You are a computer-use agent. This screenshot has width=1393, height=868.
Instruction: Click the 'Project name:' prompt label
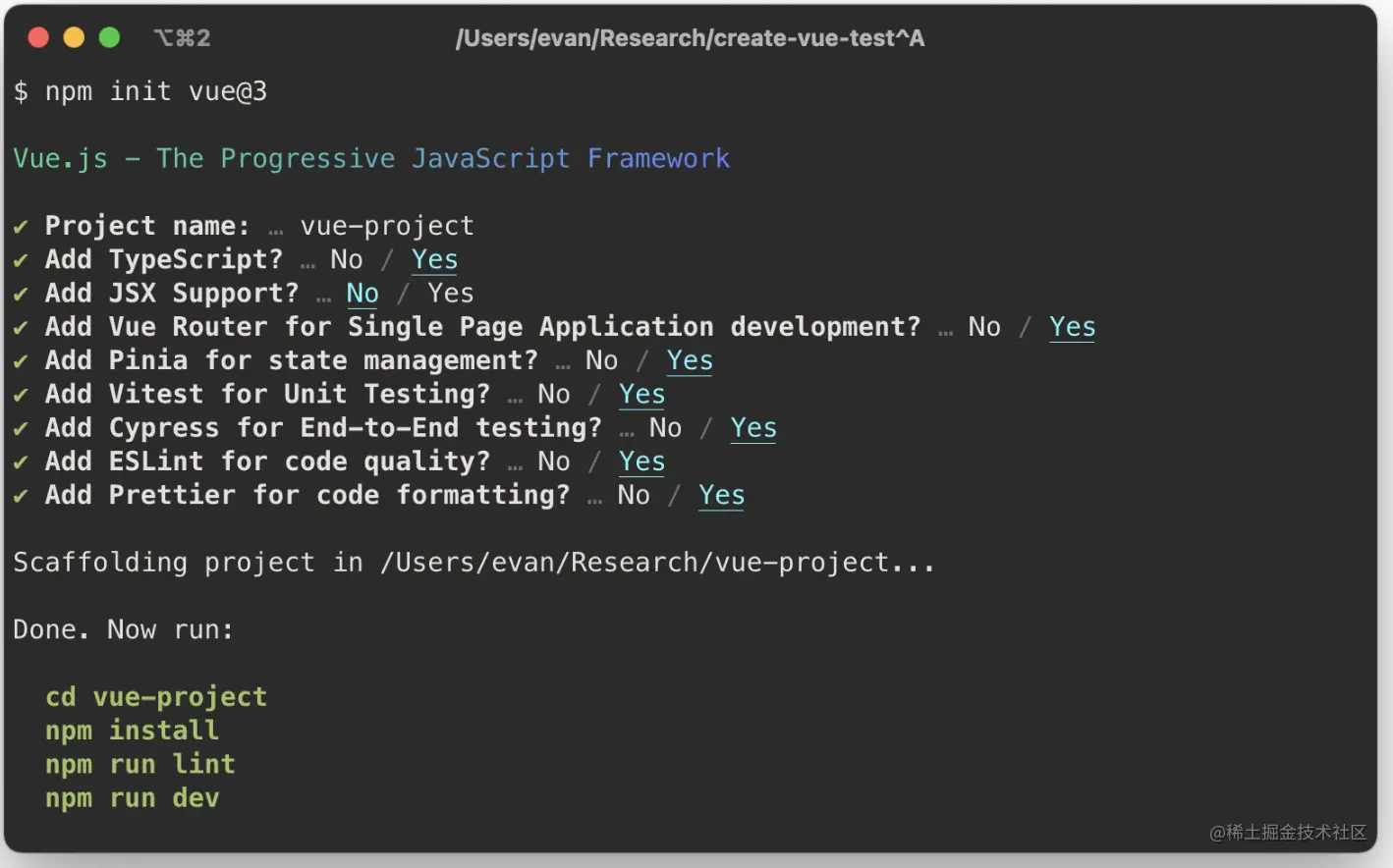(147, 226)
